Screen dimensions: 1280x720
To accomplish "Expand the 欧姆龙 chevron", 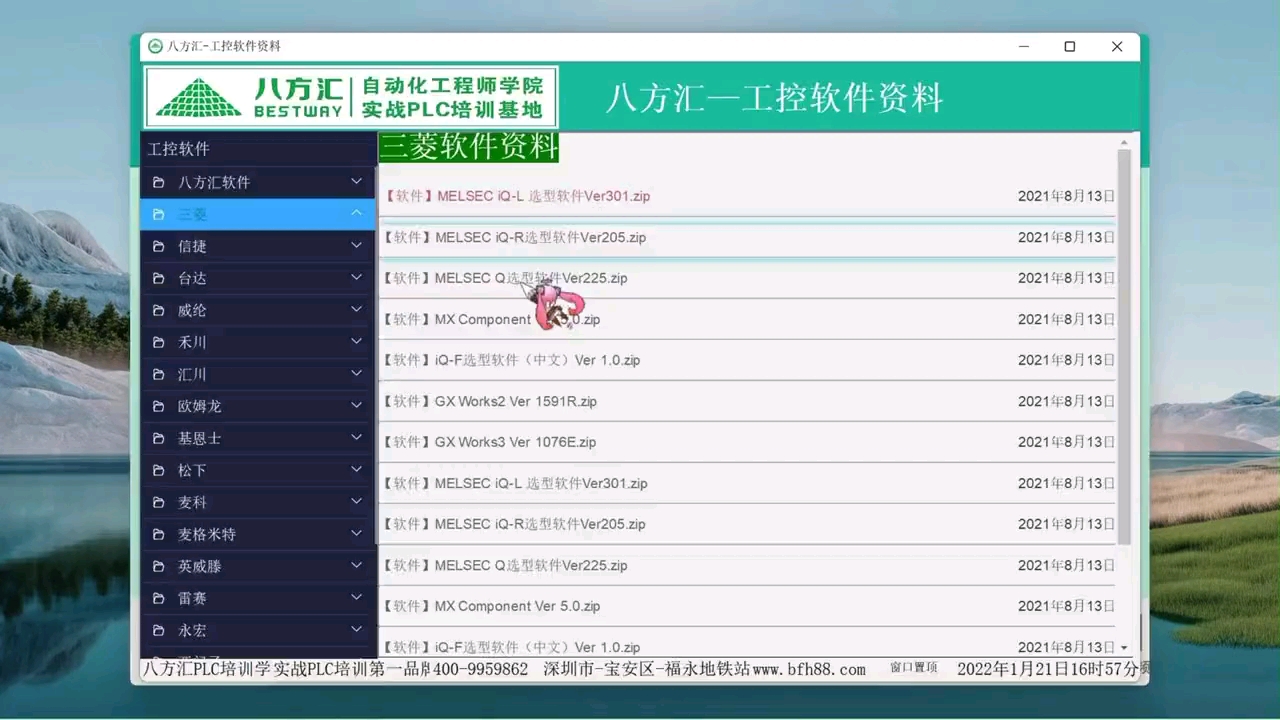I will pos(356,405).
